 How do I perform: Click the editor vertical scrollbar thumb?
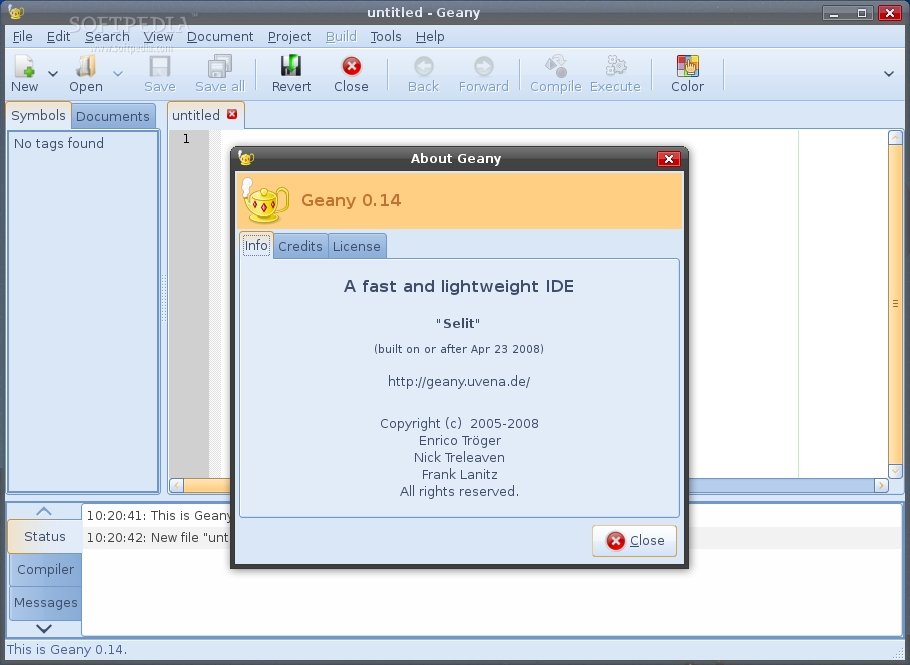pos(895,304)
